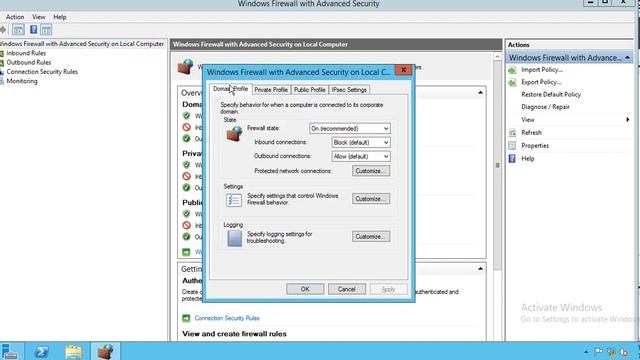Click Customize in the Settings section
Image resolution: width=640 pixels, height=360 pixels.
(x=371, y=199)
